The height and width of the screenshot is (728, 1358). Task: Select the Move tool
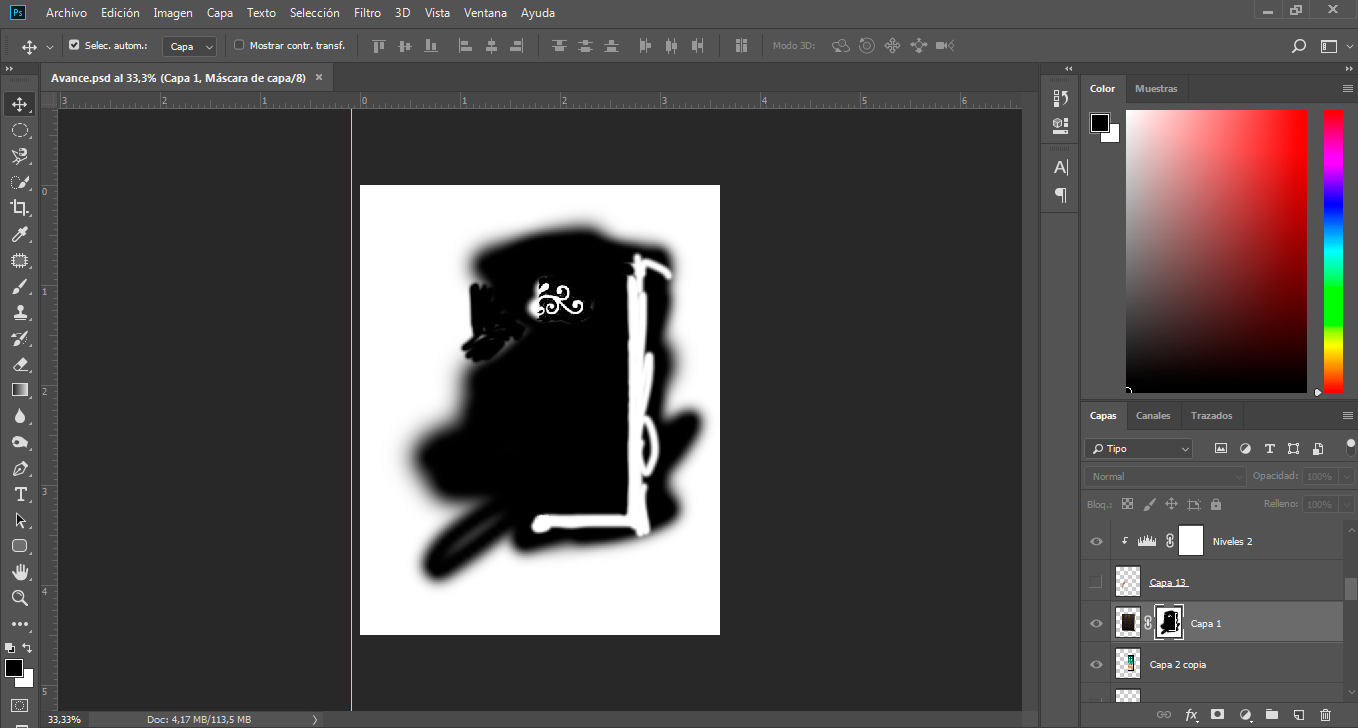pyautogui.click(x=20, y=103)
